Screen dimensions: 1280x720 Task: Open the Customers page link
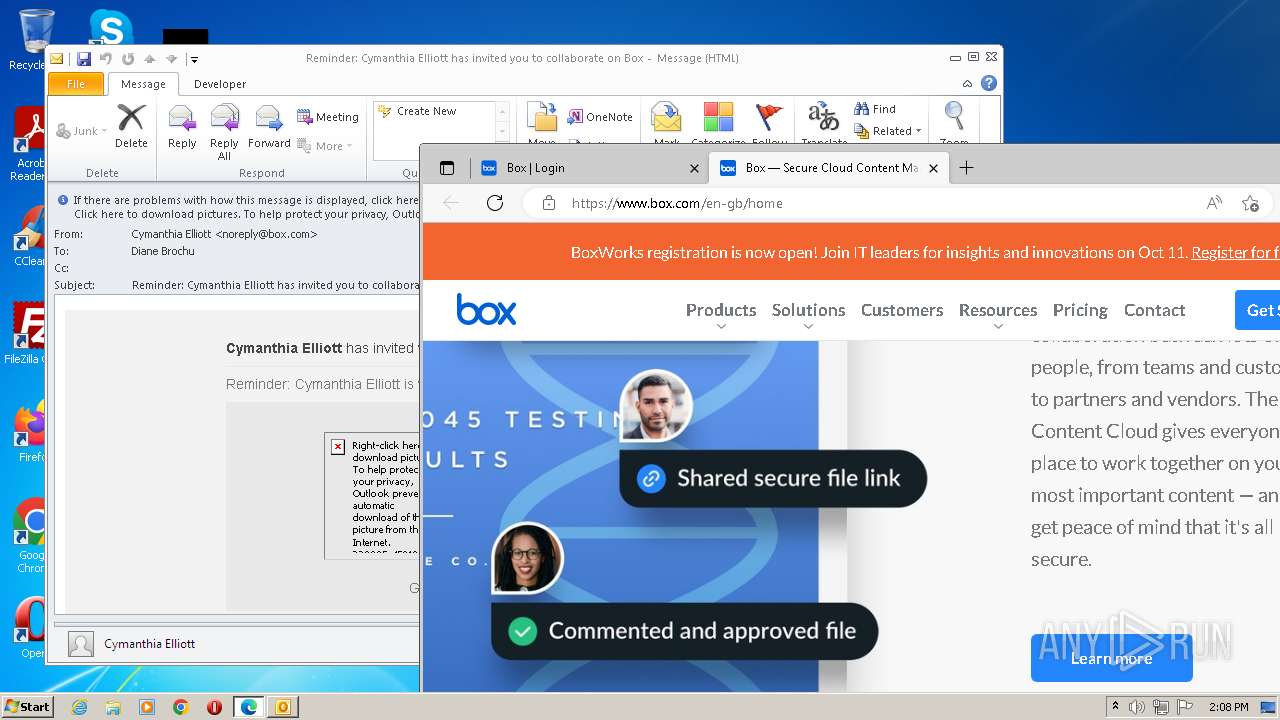[x=902, y=310]
